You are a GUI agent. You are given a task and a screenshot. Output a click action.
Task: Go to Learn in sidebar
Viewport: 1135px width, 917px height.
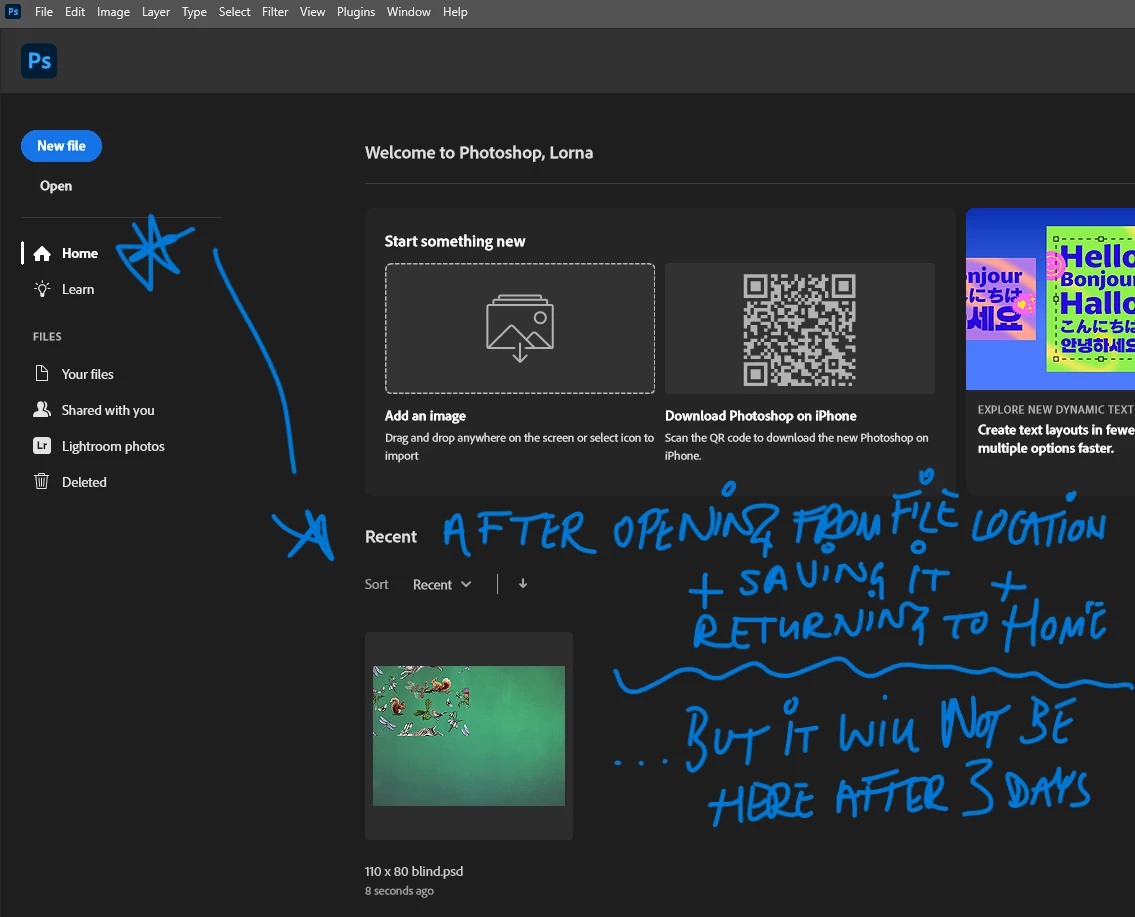[x=78, y=289]
